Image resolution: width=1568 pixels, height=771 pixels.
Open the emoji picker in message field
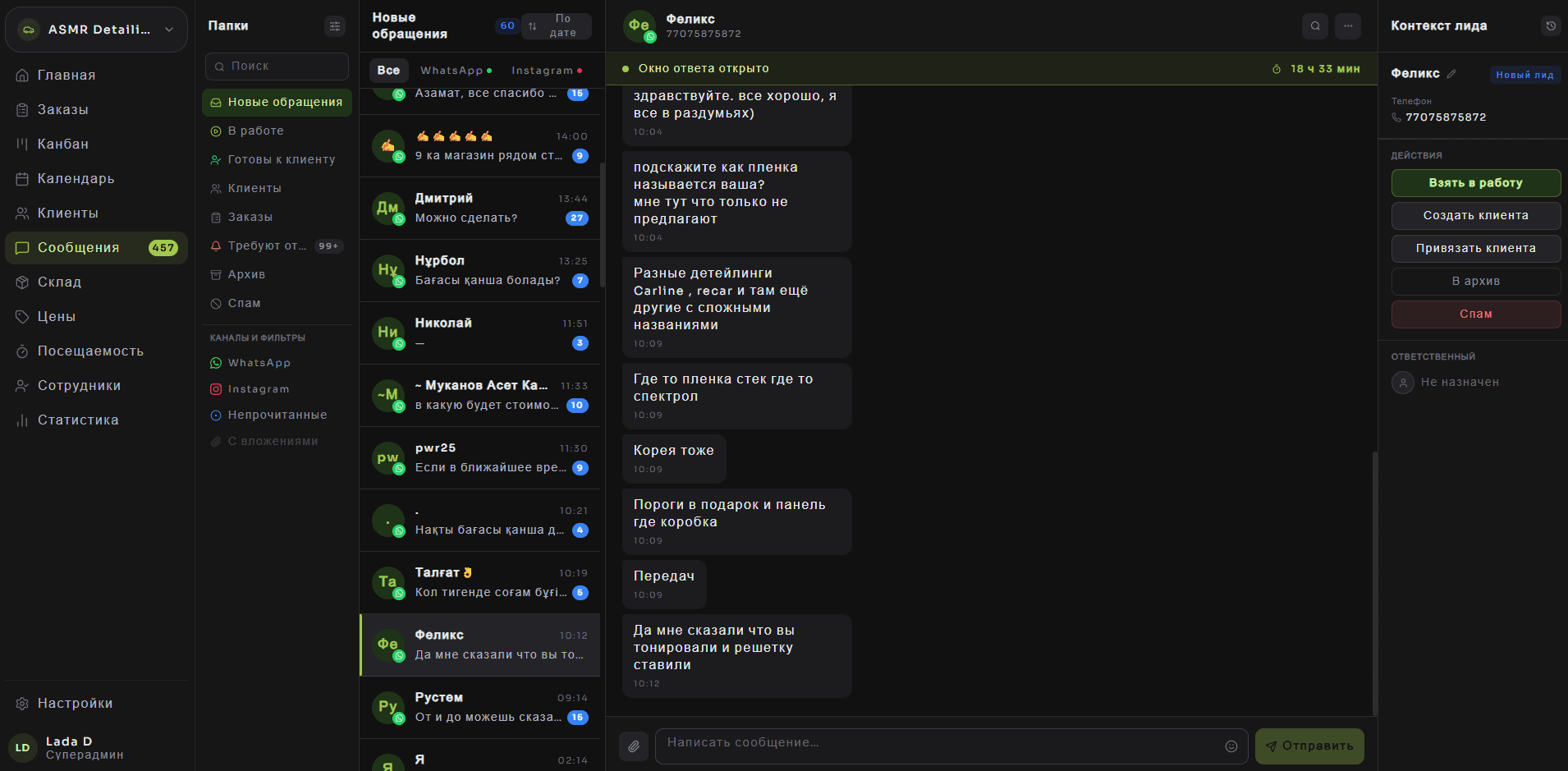pos(1231,746)
